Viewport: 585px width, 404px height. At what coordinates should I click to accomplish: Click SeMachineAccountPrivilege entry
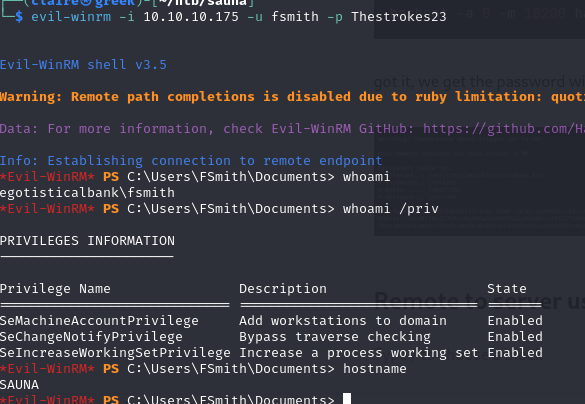(x=99, y=321)
